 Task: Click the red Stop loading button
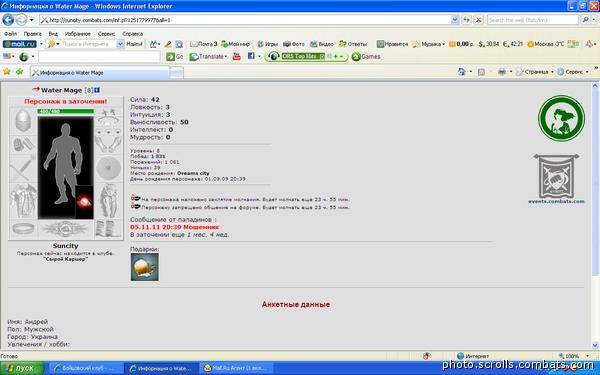(x=478, y=20)
